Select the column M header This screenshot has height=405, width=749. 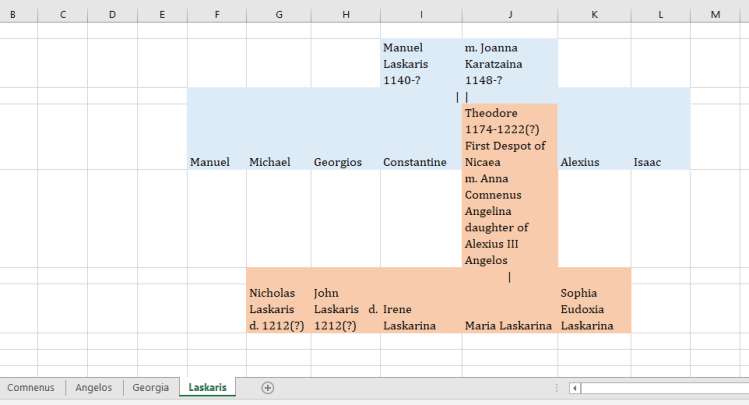pyautogui.click(x=716, y=14)
